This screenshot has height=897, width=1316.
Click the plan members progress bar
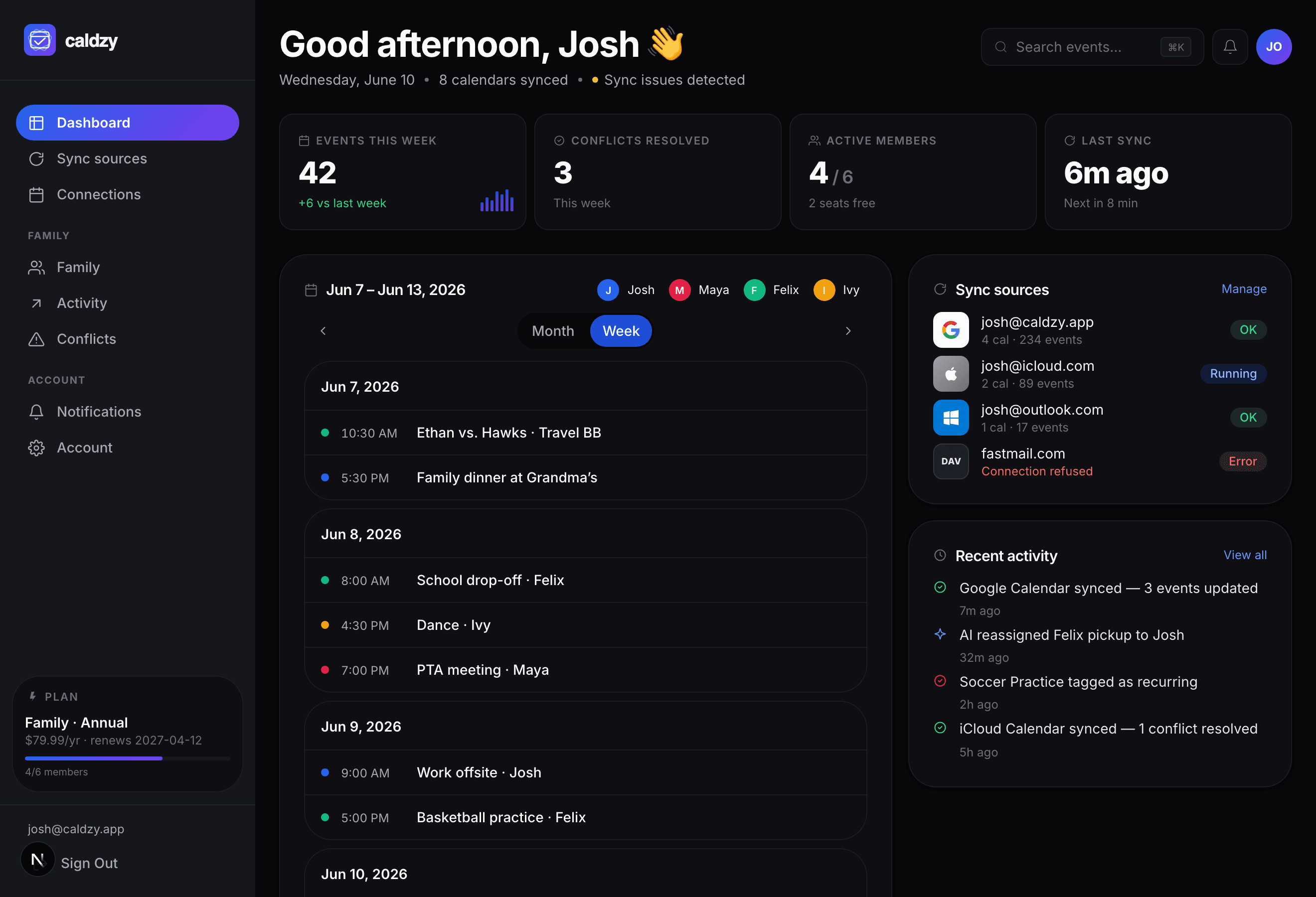click(x=128, y=758)
